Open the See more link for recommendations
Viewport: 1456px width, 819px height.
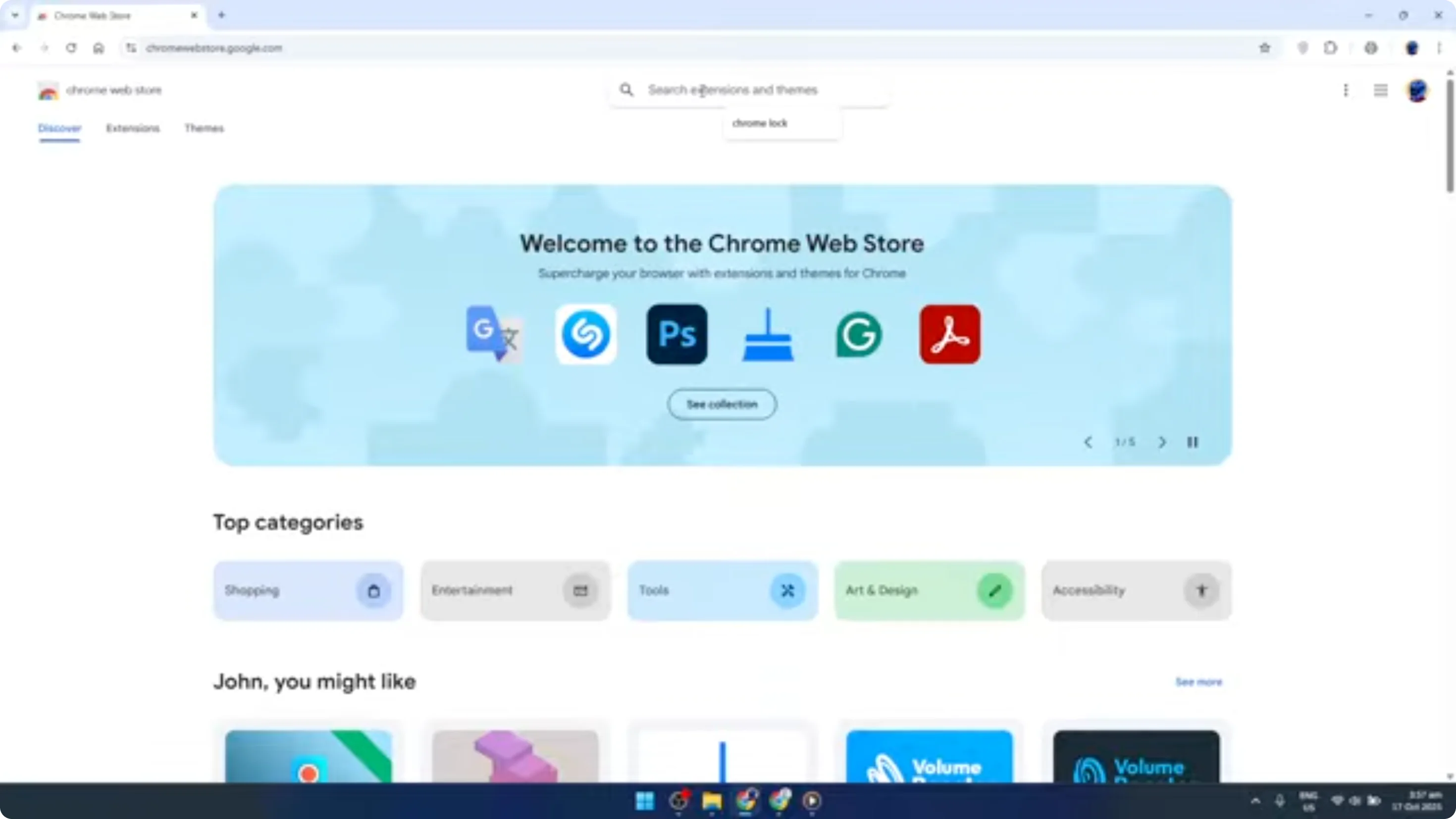1199,682
